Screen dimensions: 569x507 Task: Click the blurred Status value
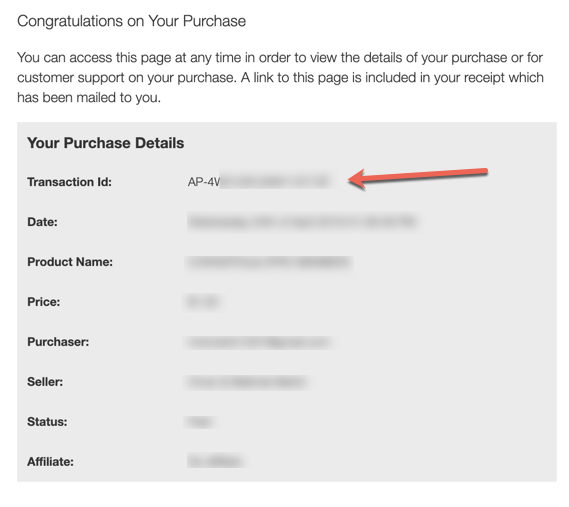pyautogui.click(x=200, y=422)
